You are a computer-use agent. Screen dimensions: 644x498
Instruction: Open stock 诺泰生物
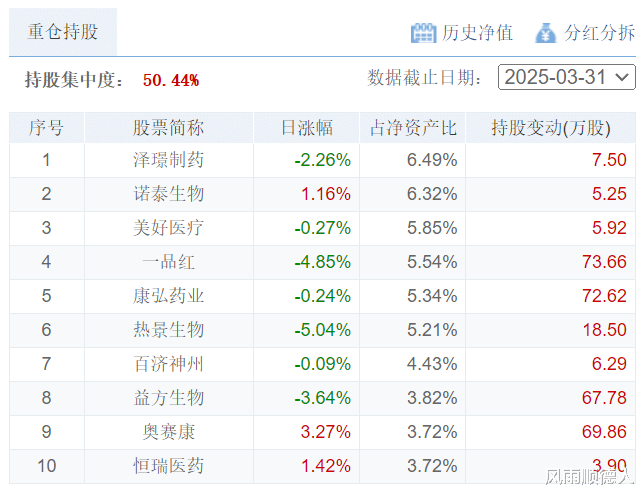click(x=168, y=194)
